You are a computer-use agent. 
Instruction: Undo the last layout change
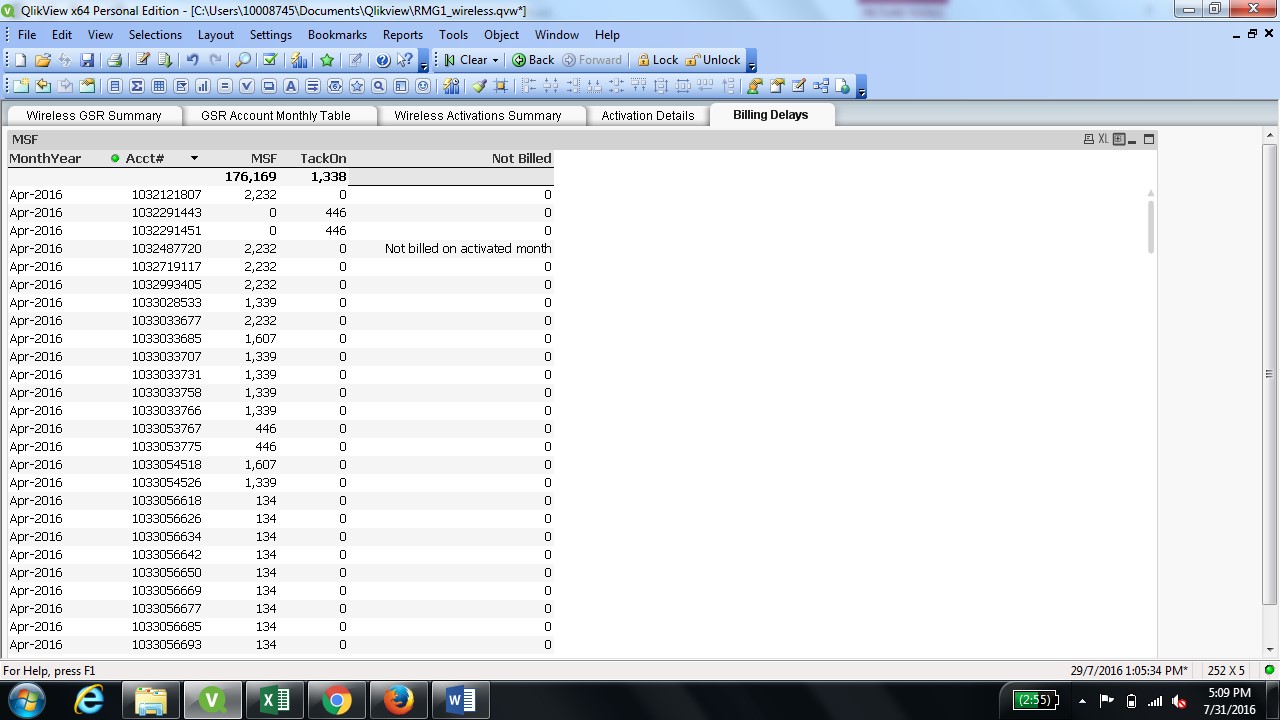point(192,60)
